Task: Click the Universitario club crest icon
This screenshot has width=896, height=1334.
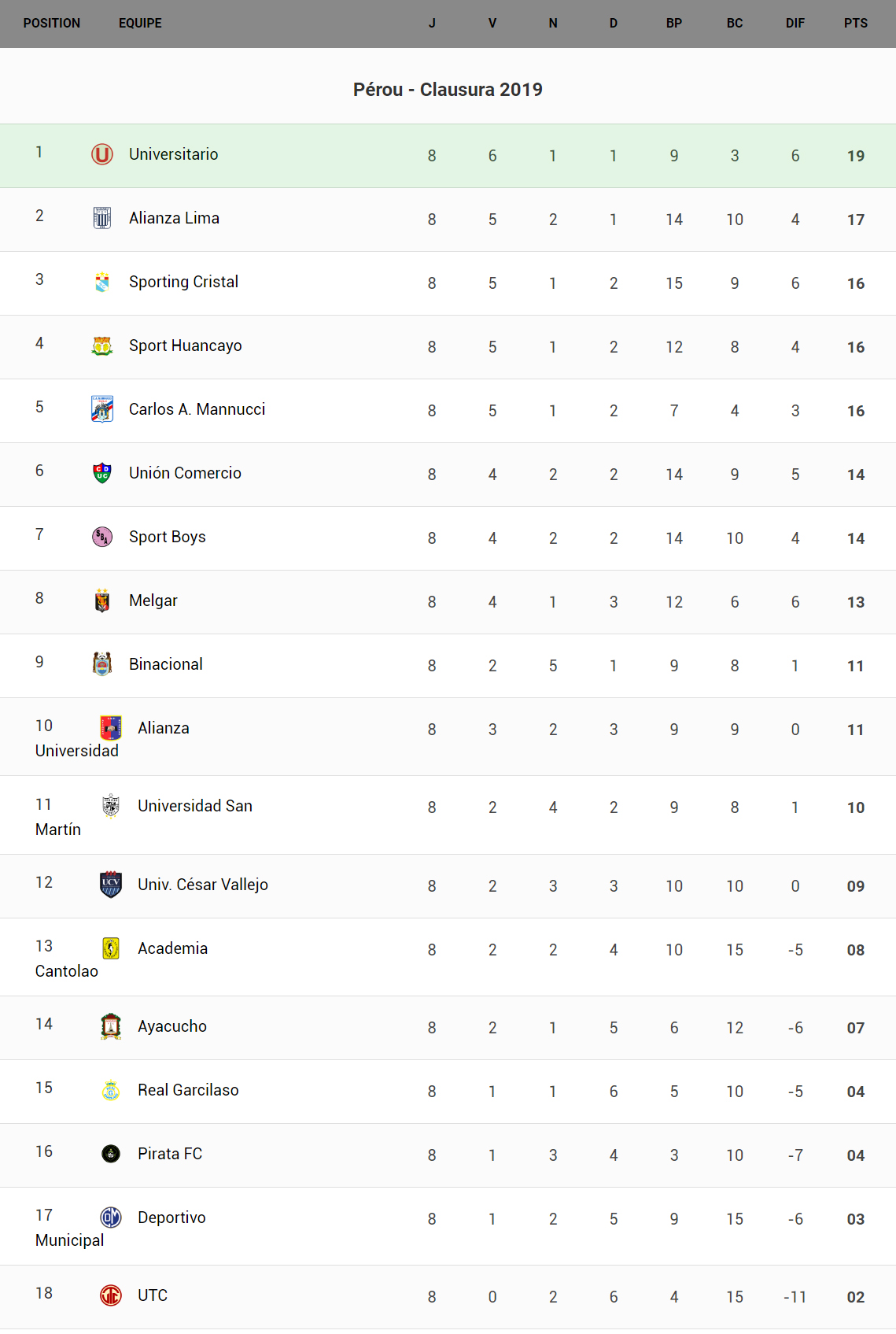Action: 102,154
